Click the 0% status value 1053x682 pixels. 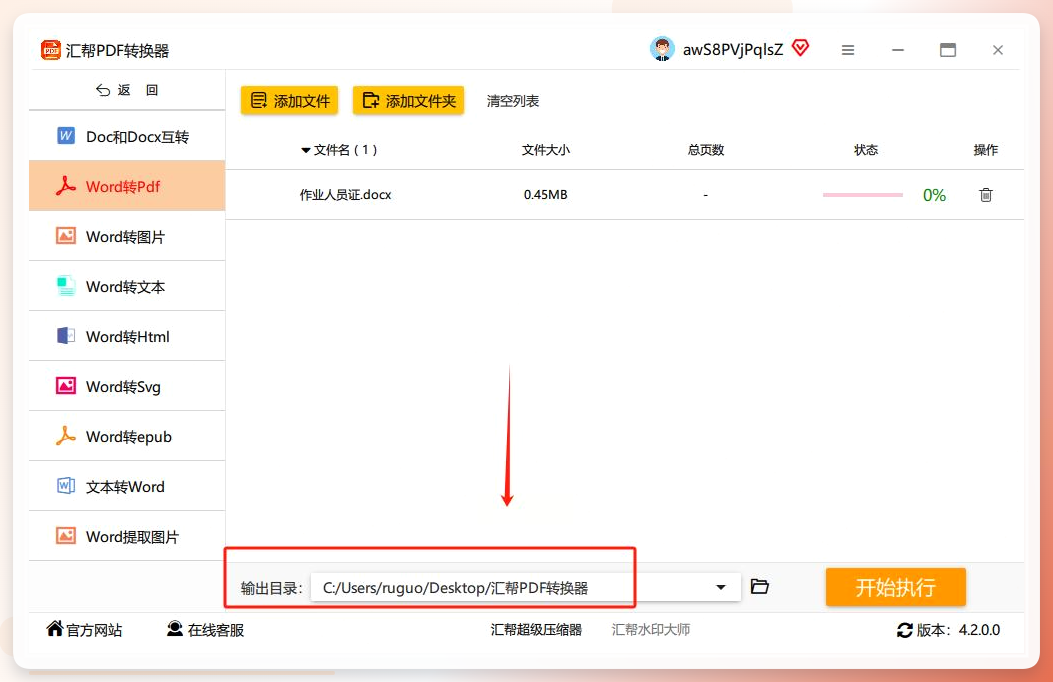934,195
